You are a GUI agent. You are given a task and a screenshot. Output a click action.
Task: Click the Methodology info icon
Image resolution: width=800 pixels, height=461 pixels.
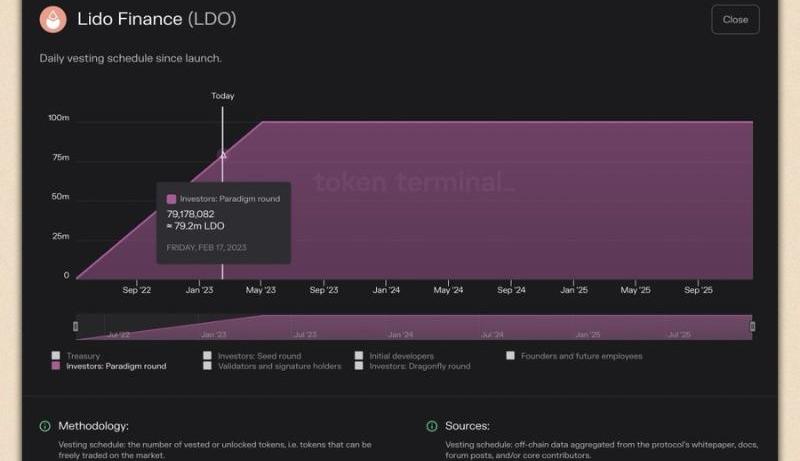pos(45,426)
